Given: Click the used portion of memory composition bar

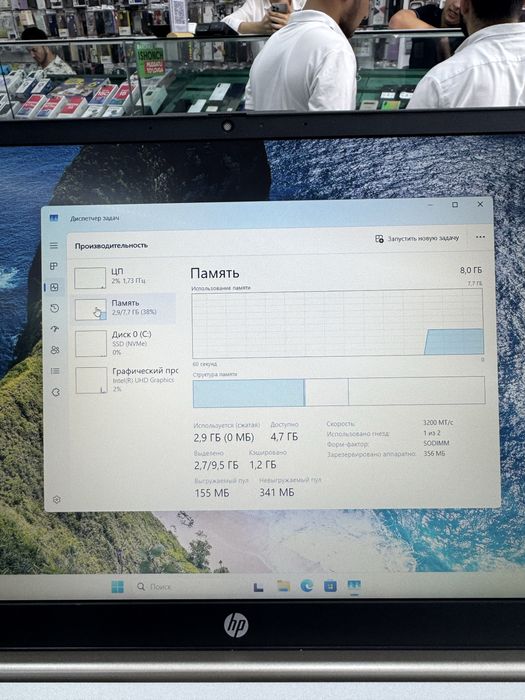Looking at the screenshot, I should click(x=248, y=393).
